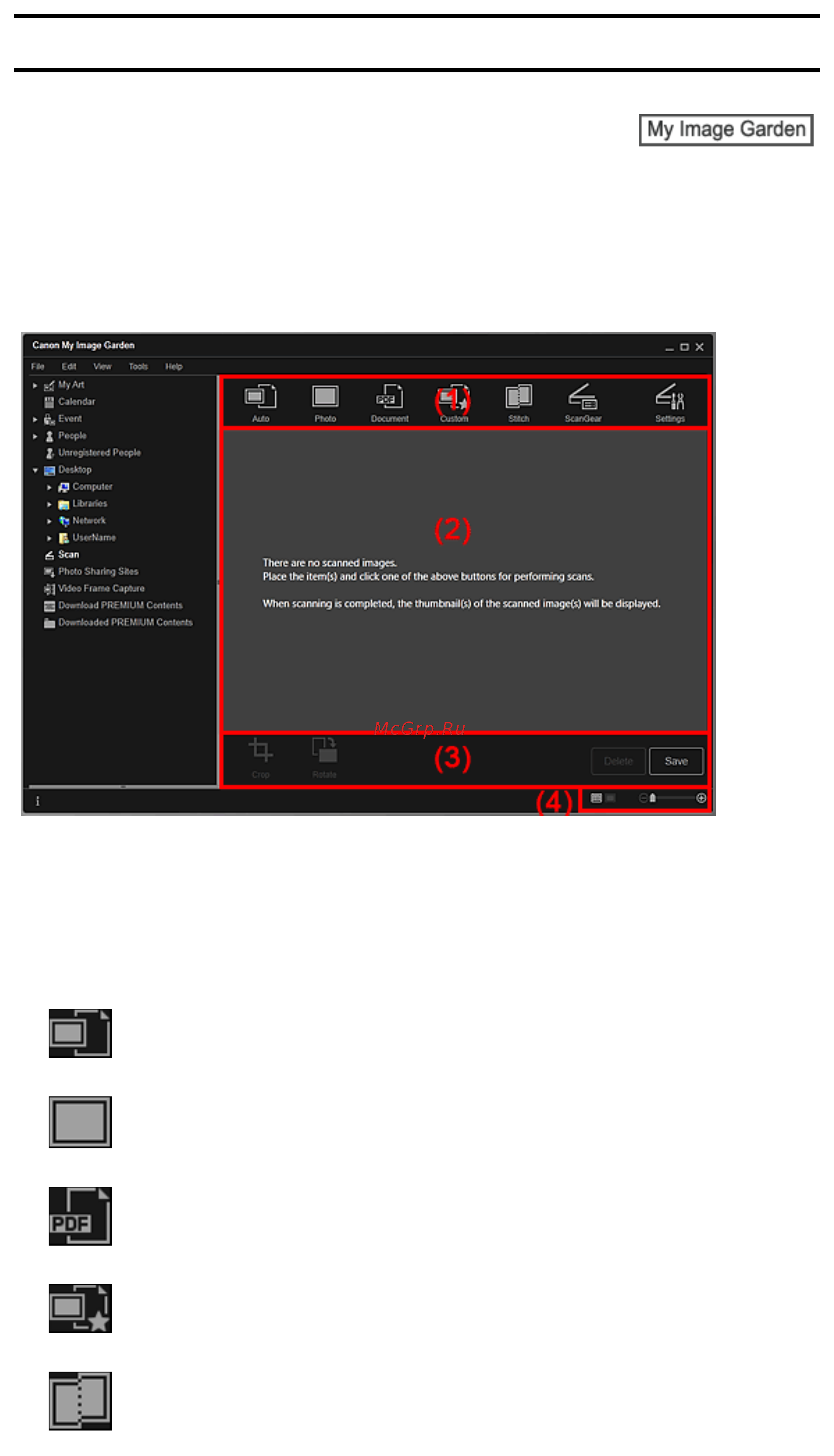Screen dimensions: 834x1456
Task: Open the information icon in status bar
Action: pyautogui.click(x=38, y=801)
